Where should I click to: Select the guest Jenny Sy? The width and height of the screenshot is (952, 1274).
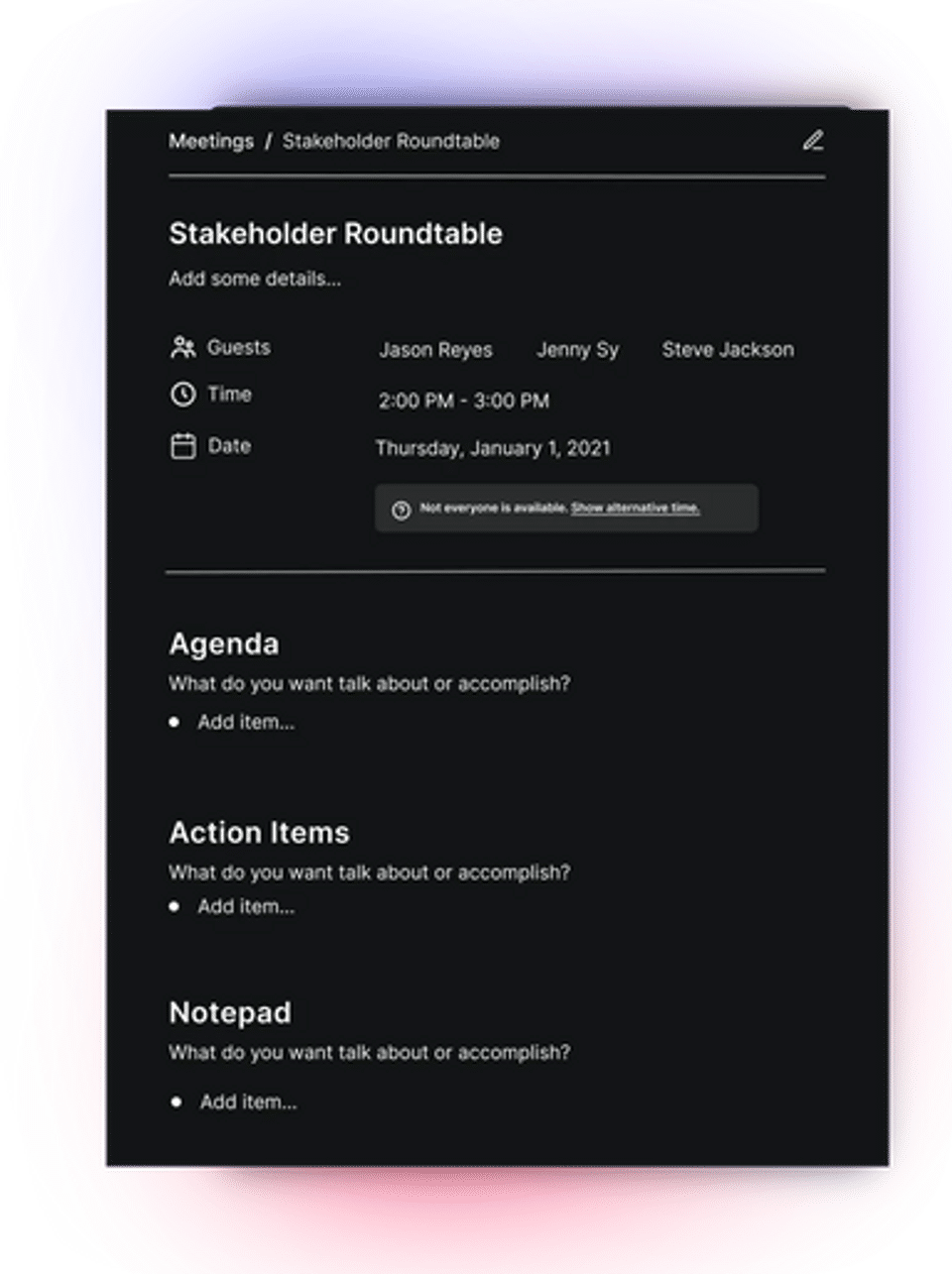(x=577, y=350)
